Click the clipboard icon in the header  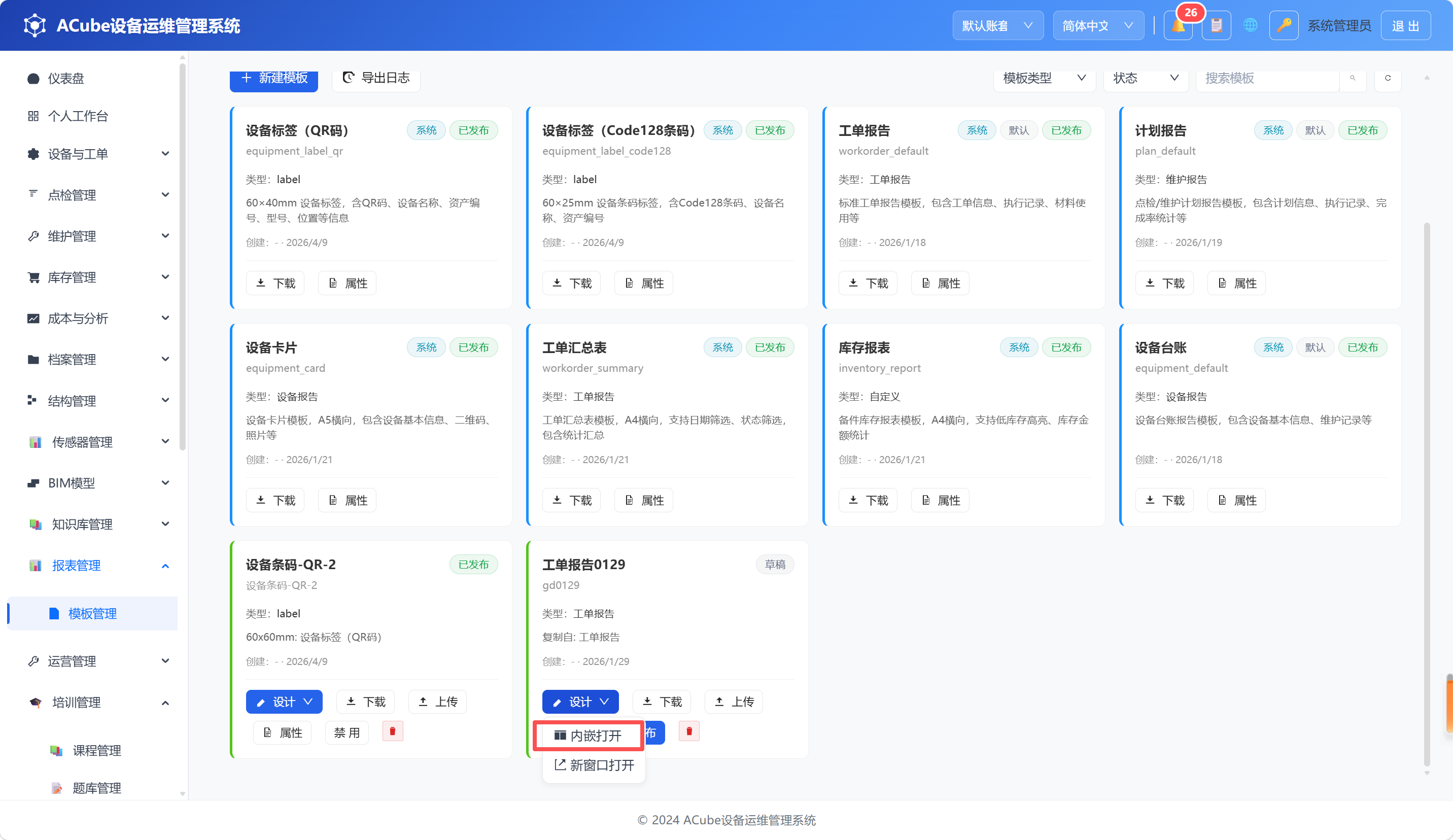1216,26
